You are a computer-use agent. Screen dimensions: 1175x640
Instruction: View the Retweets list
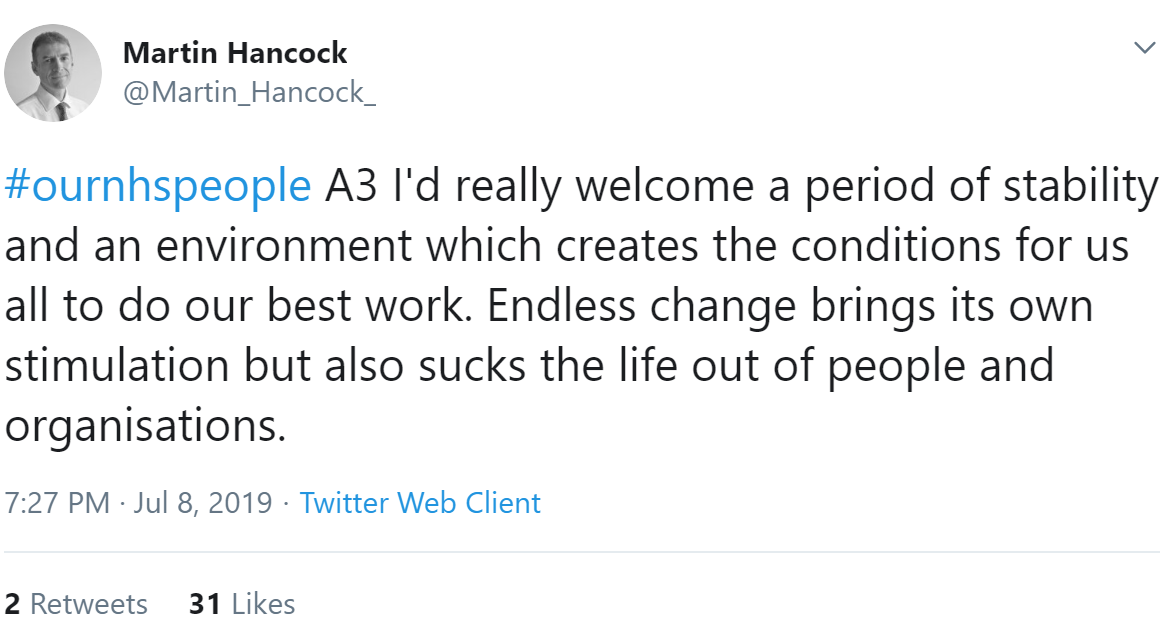[89, 604]
